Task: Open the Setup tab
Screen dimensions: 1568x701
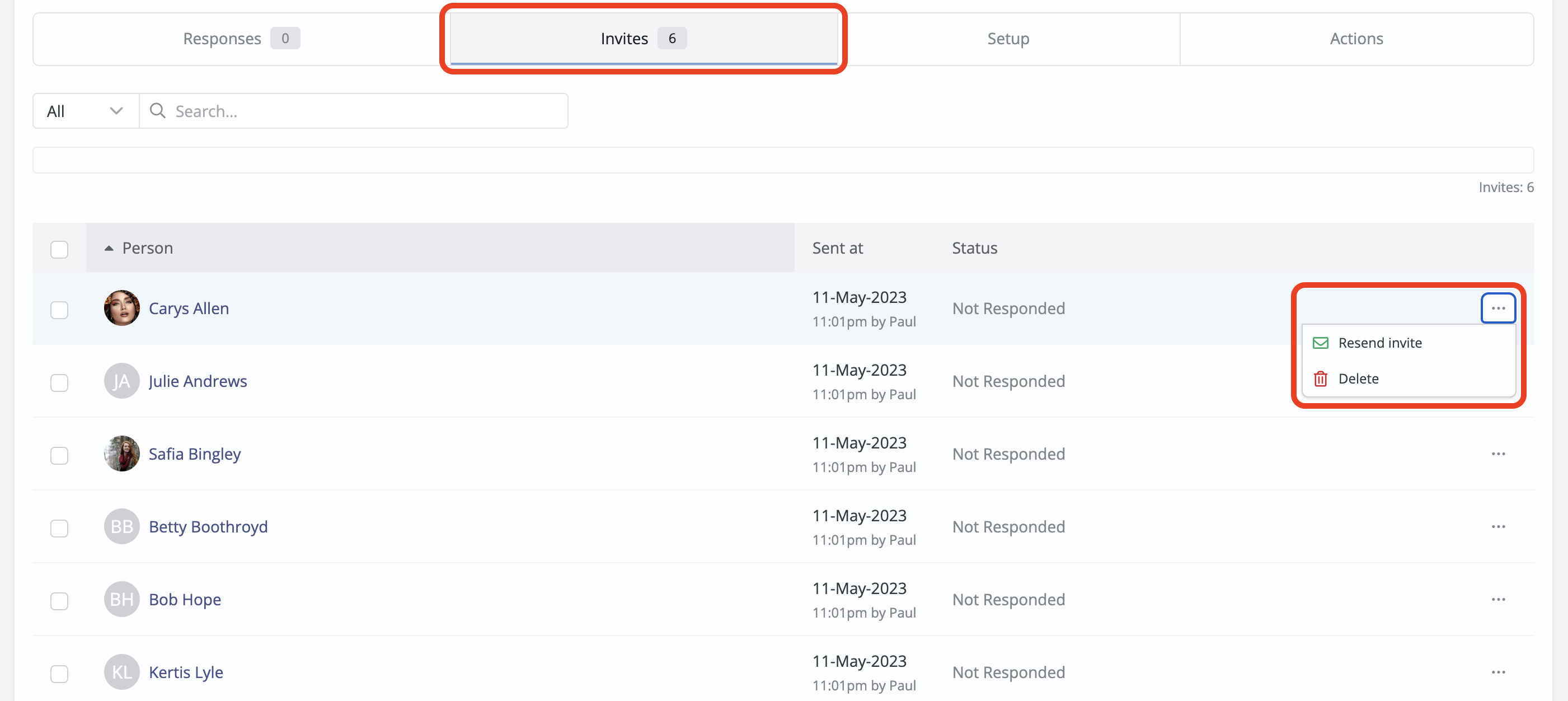Action: click(x=1007, y=39)
